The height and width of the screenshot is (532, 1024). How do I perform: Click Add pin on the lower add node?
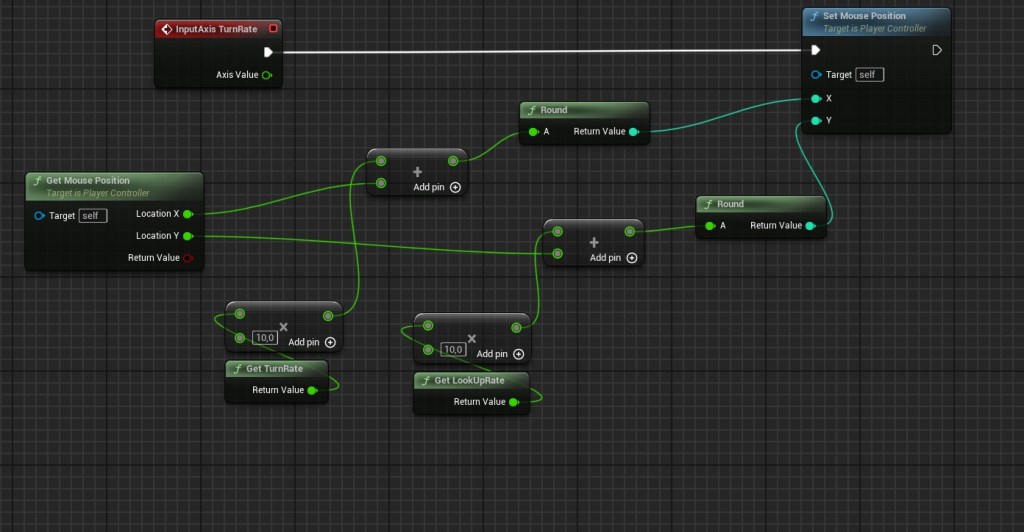pos(613,258)
